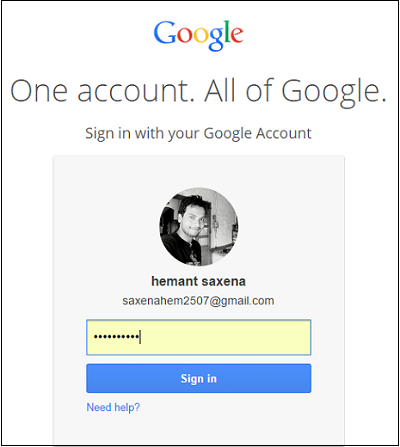Image resolution: width=400 pixels, height=447 pixels.
Task: Click the blue capital G in logo
Action: [x=164, y=33]
